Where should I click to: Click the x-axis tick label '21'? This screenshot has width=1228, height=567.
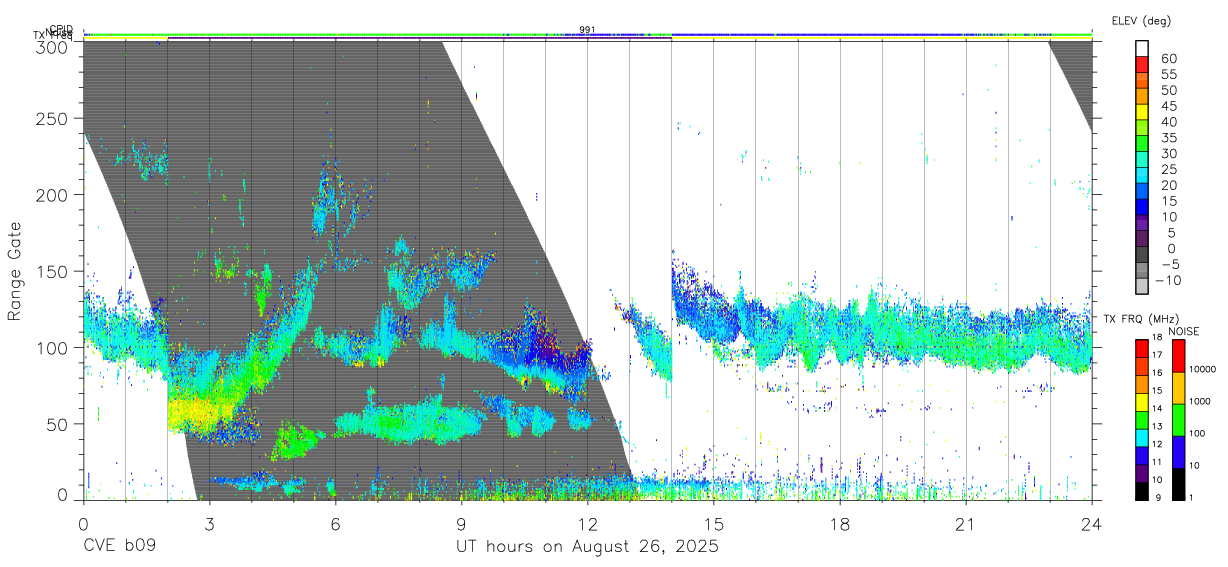(x=966, y=524)
